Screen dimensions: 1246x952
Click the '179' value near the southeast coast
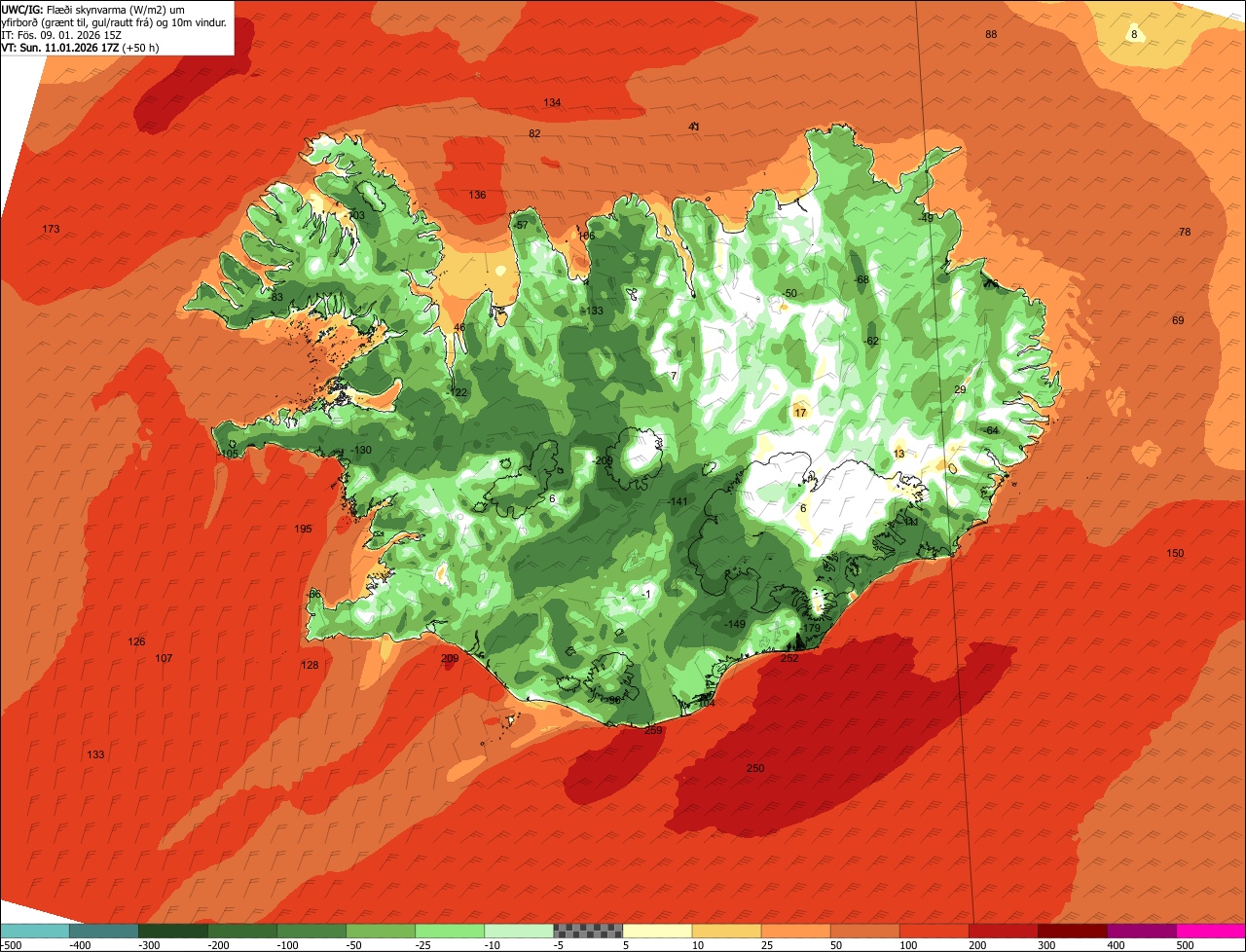coord(812,628)
